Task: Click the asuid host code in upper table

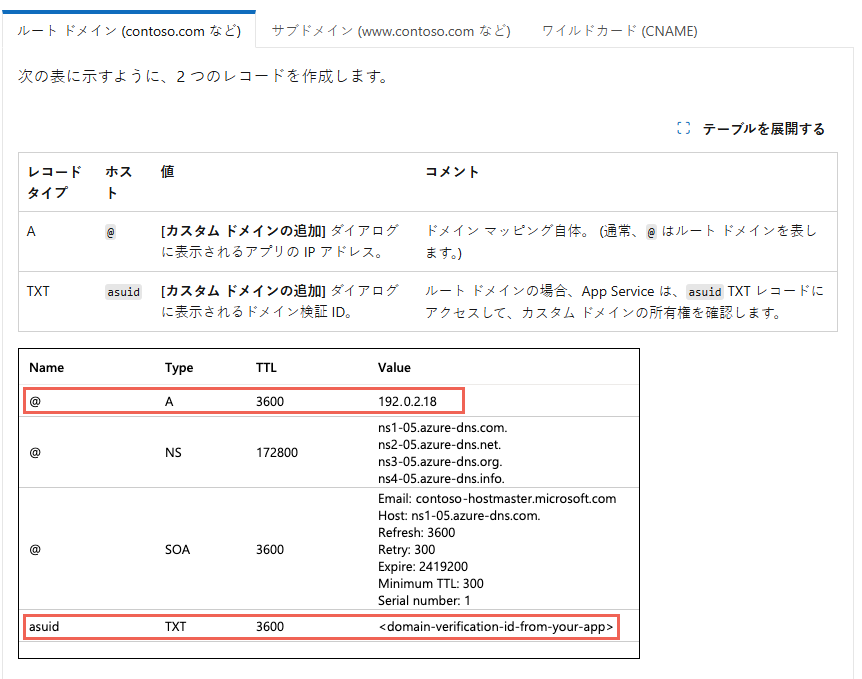Action: pyautogui.click(x=123, y=292)
